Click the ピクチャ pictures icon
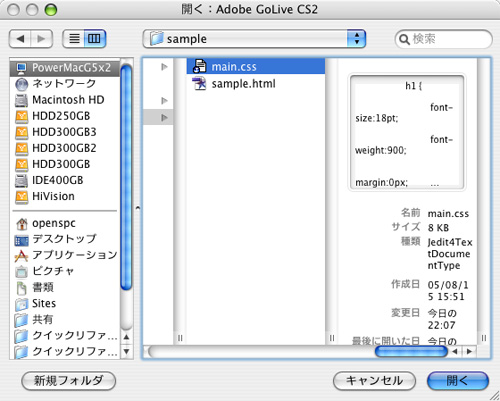 (x=22, y=272)
